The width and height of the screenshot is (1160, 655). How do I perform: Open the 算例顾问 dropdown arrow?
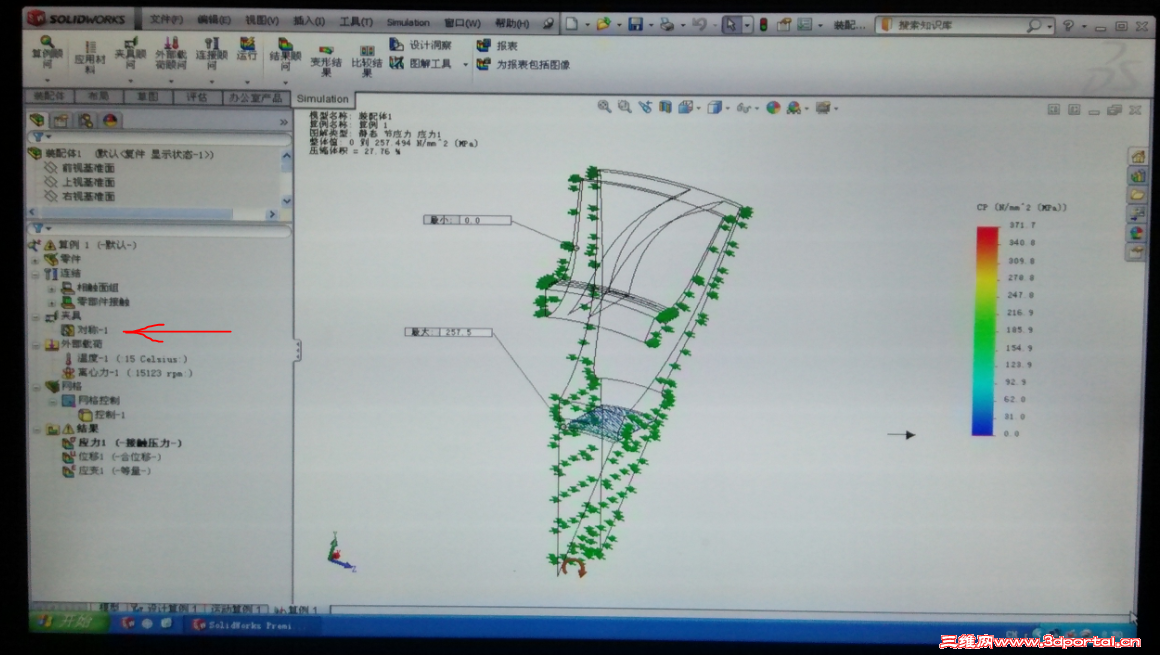(x=47, y=80)
